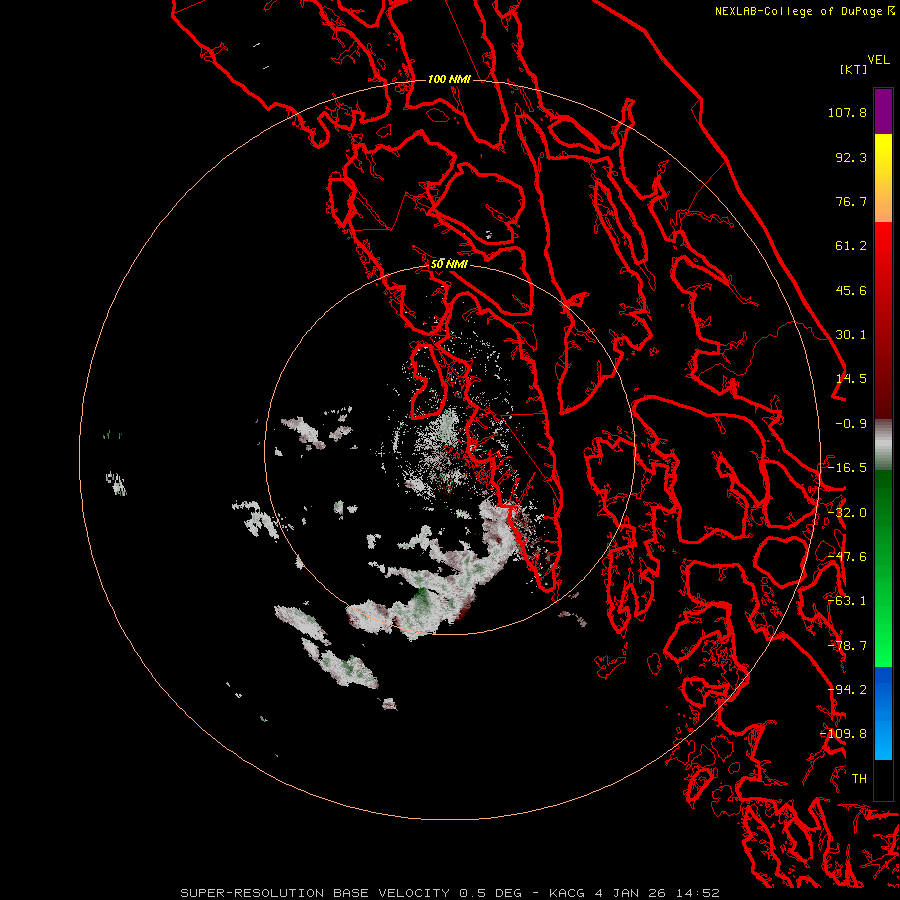Viewport: 900px width, 900px height.
Task: Click the 100 NMI range ring label
Action: tap(449, 79)
